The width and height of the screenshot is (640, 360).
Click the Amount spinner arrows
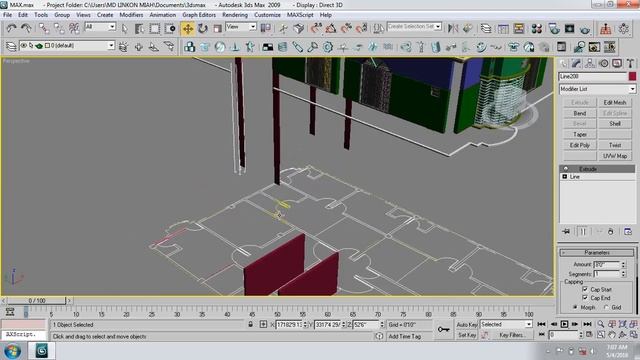[x=623, y=264]
